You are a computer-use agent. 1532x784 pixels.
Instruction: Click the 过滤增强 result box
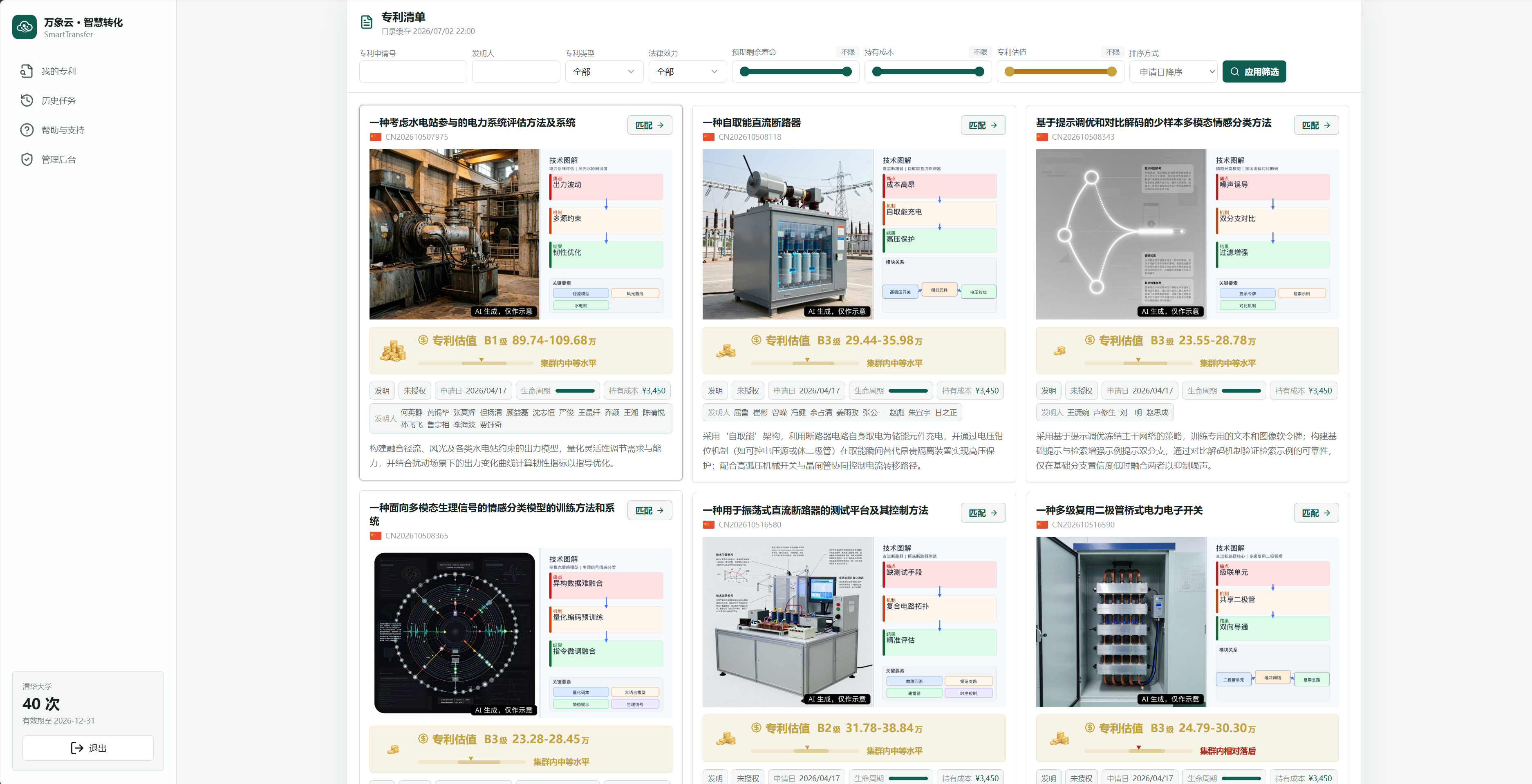tap(1273, 255)
